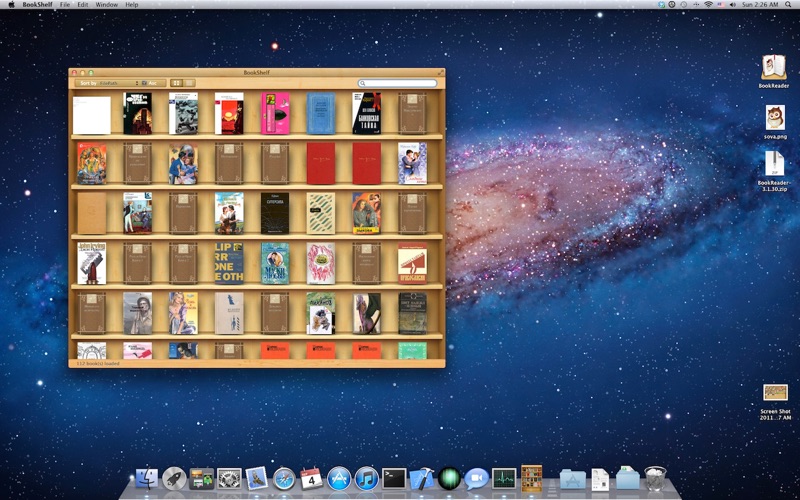Click the BookShelf app icon in Dock
Image resolution: width=800 pixels, height=500 pixels.
532,478
